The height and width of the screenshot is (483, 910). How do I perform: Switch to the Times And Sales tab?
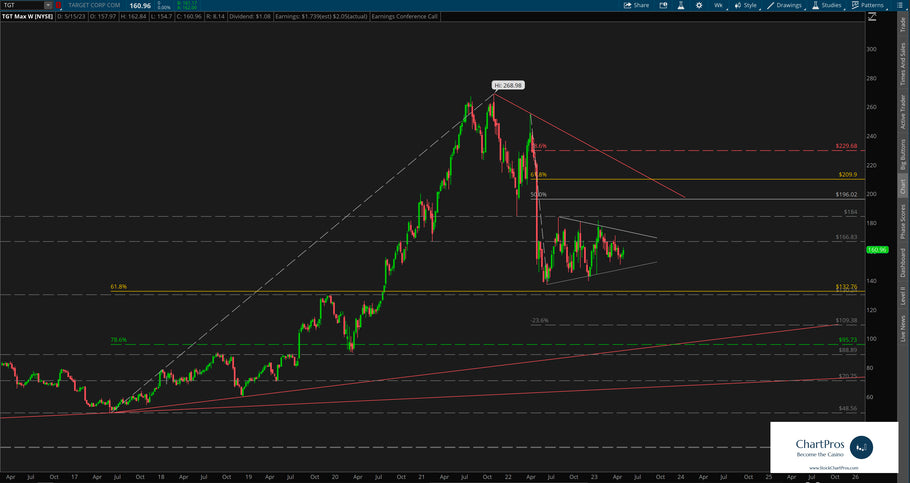[902, 64]
